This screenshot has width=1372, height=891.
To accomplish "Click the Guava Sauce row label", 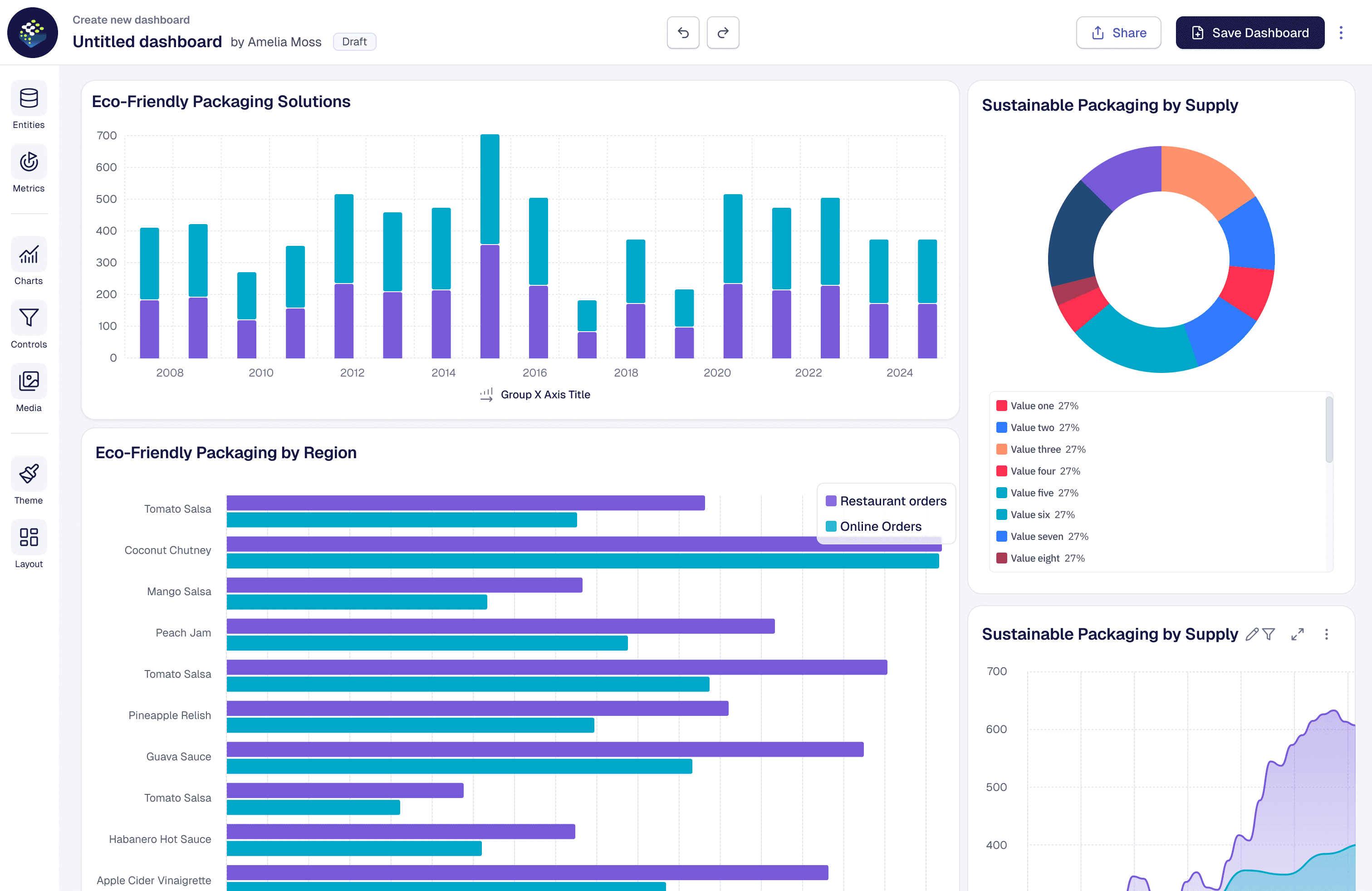I will (x=178, y=757).
